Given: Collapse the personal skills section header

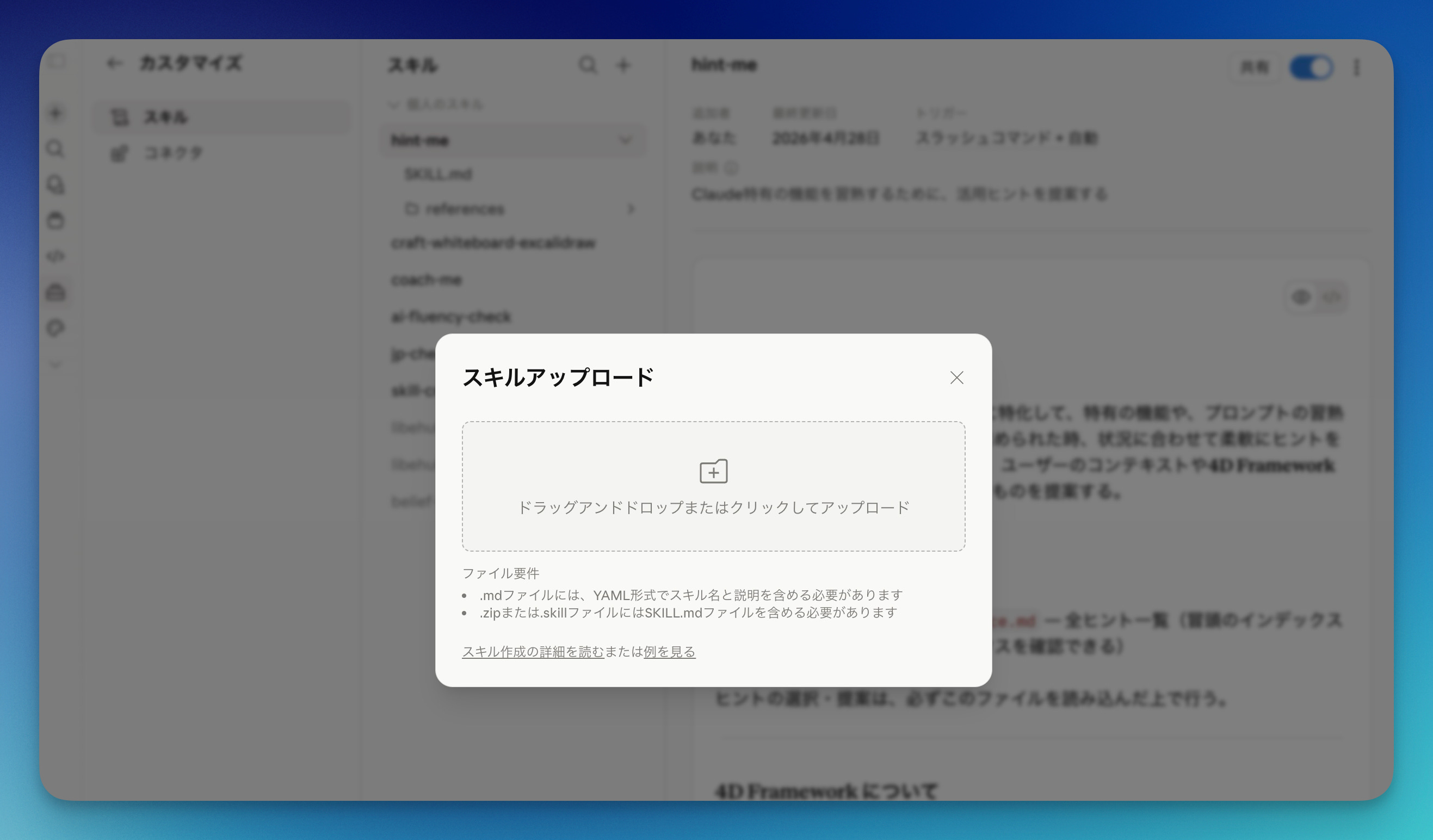Looking at the screenshot, I should point(436,104).
